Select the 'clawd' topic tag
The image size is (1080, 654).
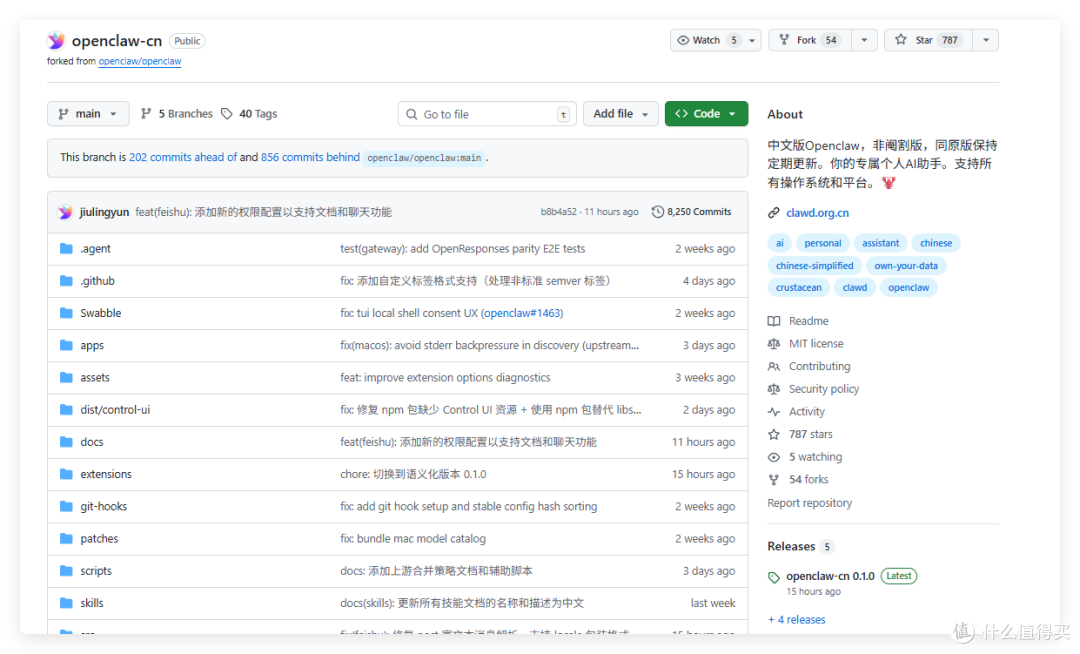pos(855,288)
